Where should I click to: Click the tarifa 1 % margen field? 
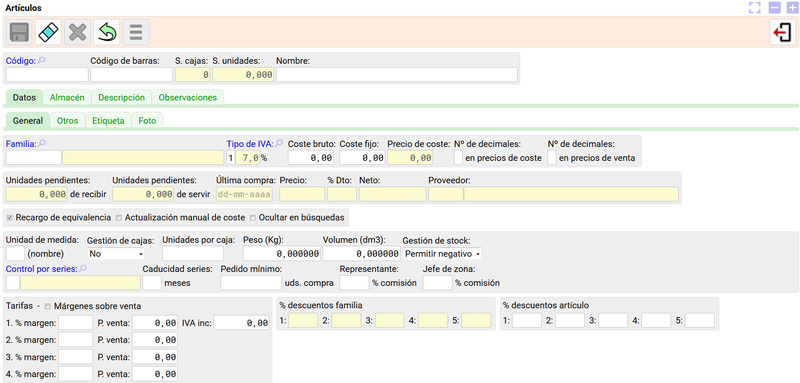[x=76, y=323]
